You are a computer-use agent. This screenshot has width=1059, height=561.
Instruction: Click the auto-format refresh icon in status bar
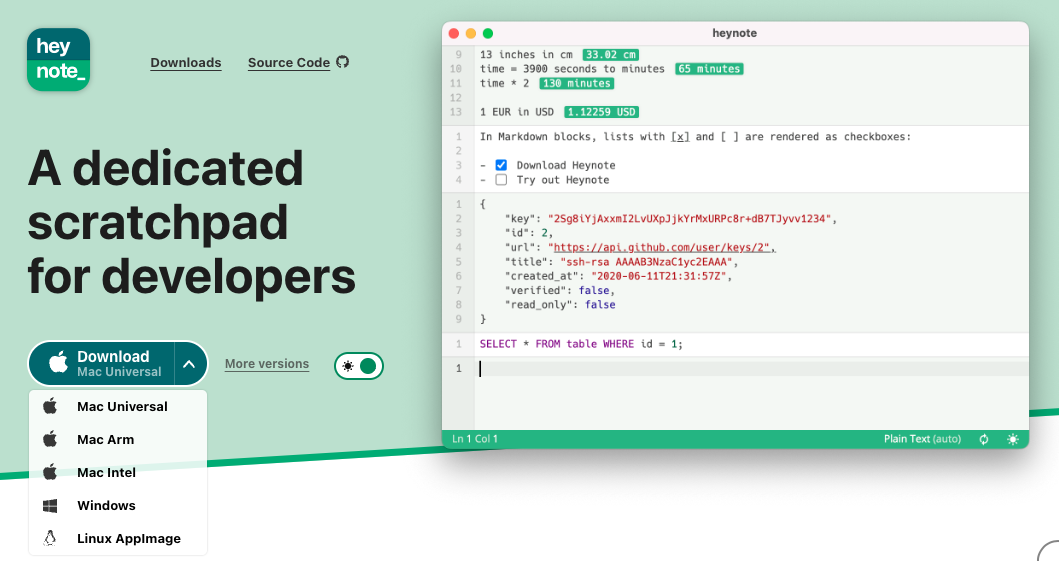[984, 439]
